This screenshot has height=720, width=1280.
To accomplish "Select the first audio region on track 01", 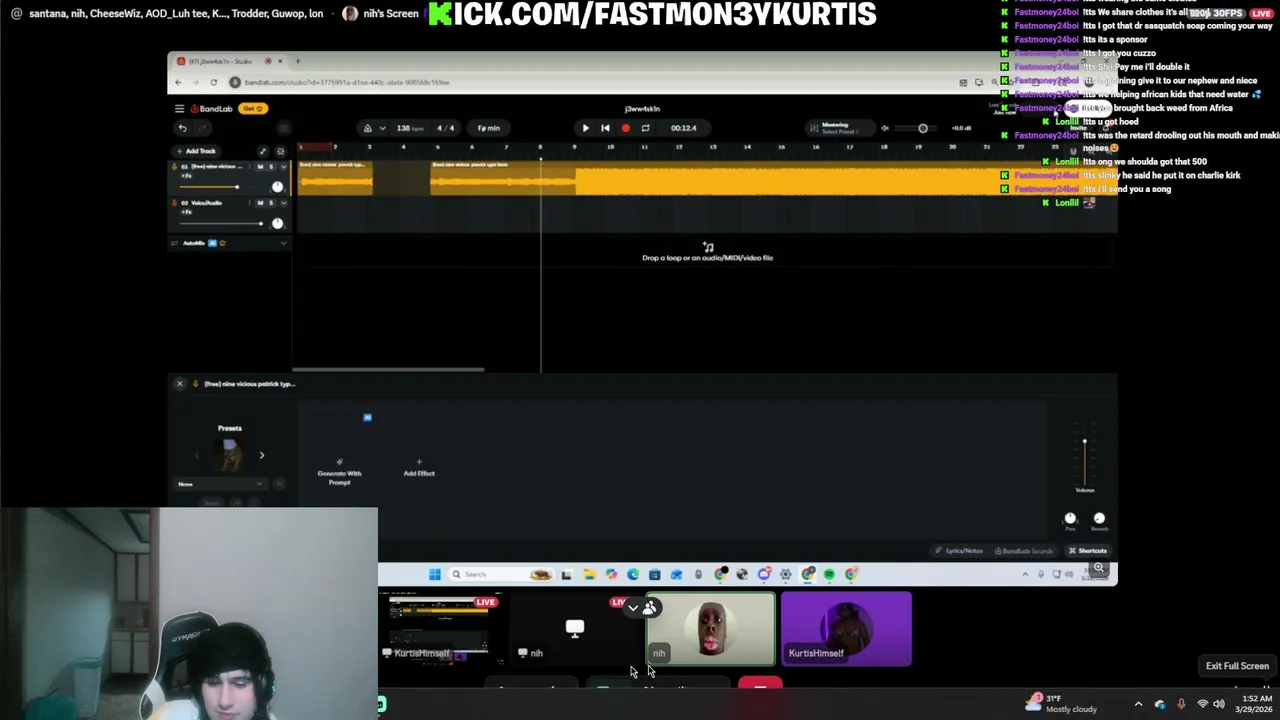I will coord(335,177).
